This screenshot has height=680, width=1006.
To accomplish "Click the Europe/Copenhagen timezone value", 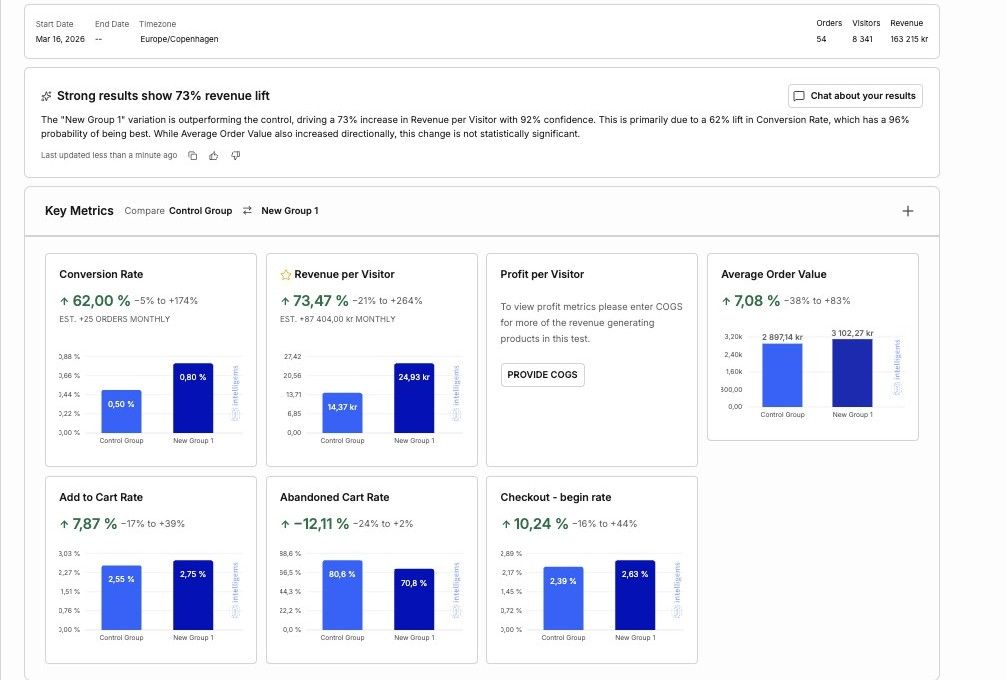I will point(179,39).
